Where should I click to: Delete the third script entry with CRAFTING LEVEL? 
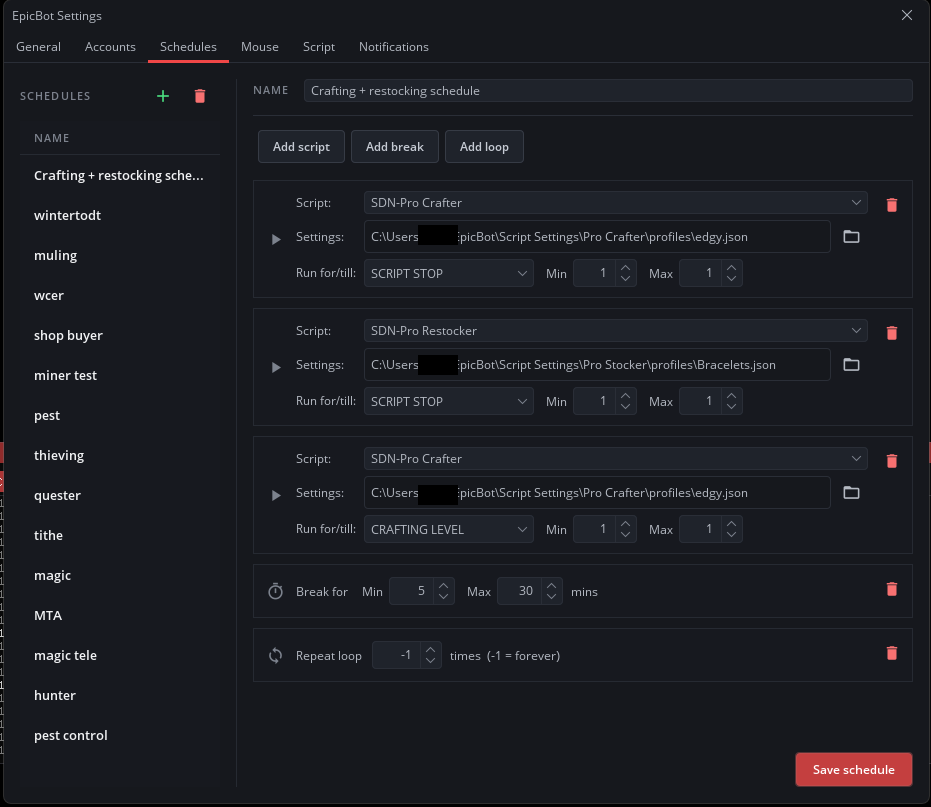coord(891,461)
